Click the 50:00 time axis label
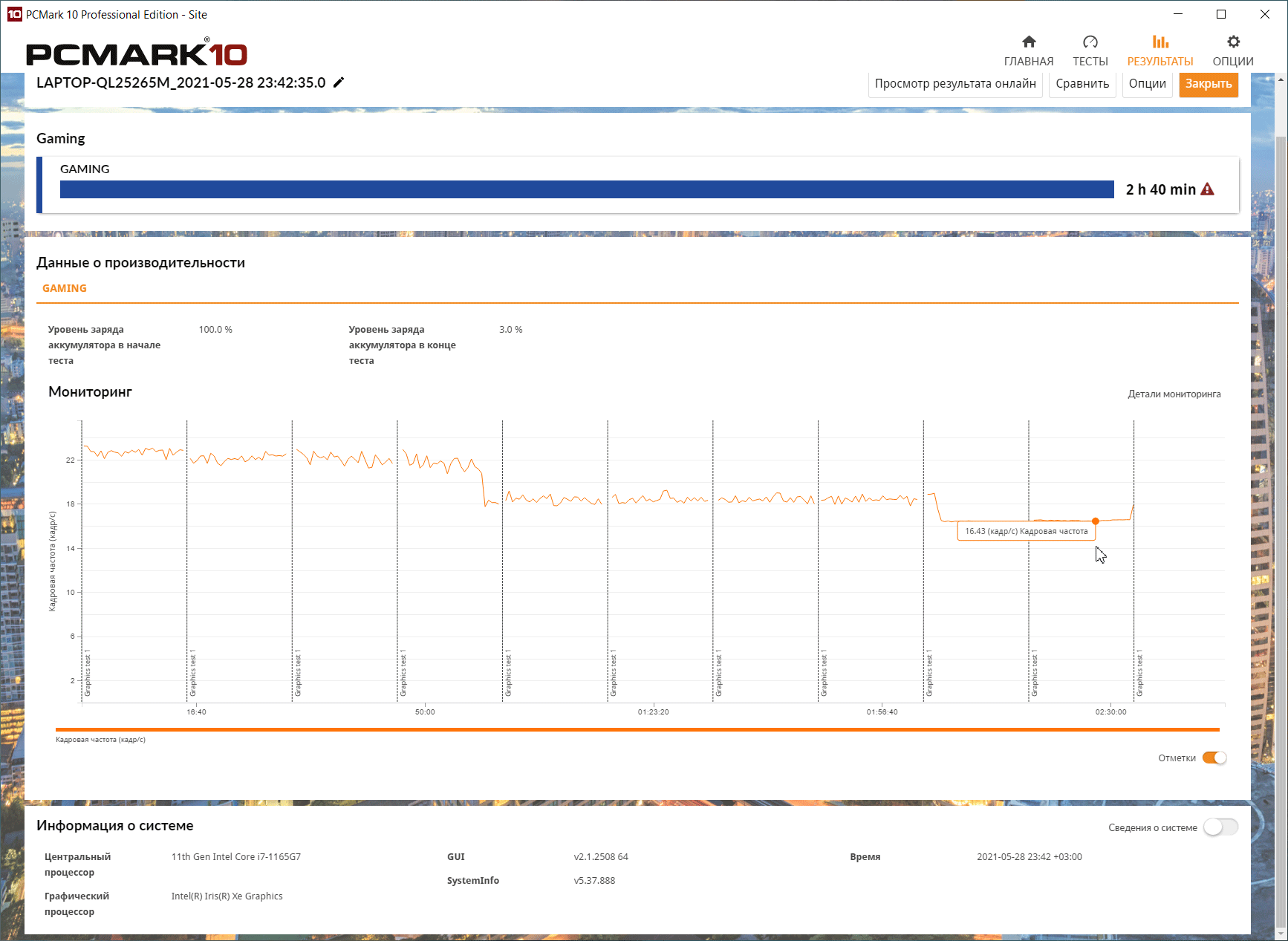1288x941 pixels. point(425,712)
